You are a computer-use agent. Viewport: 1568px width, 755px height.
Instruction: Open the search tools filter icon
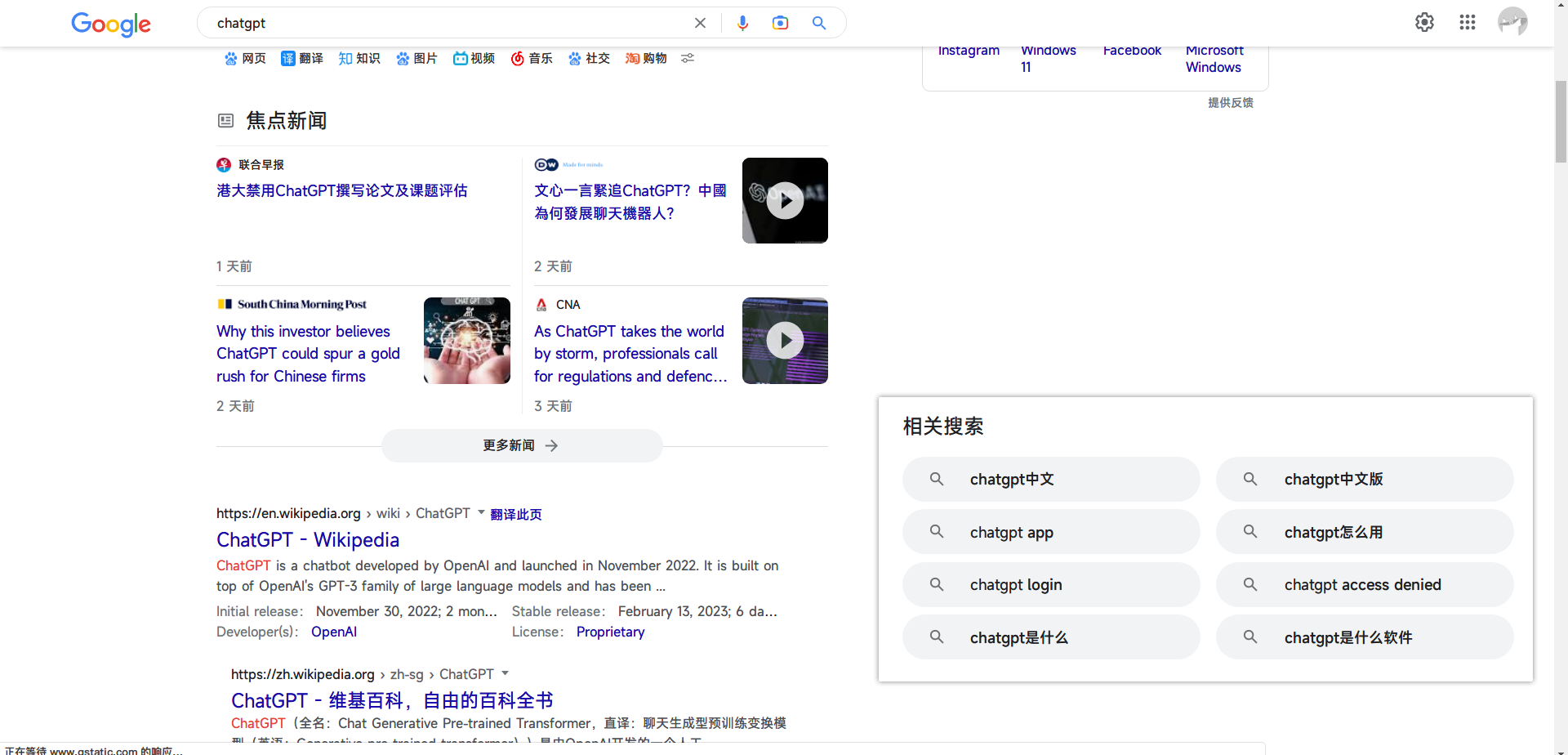click(x=688, y=58)
